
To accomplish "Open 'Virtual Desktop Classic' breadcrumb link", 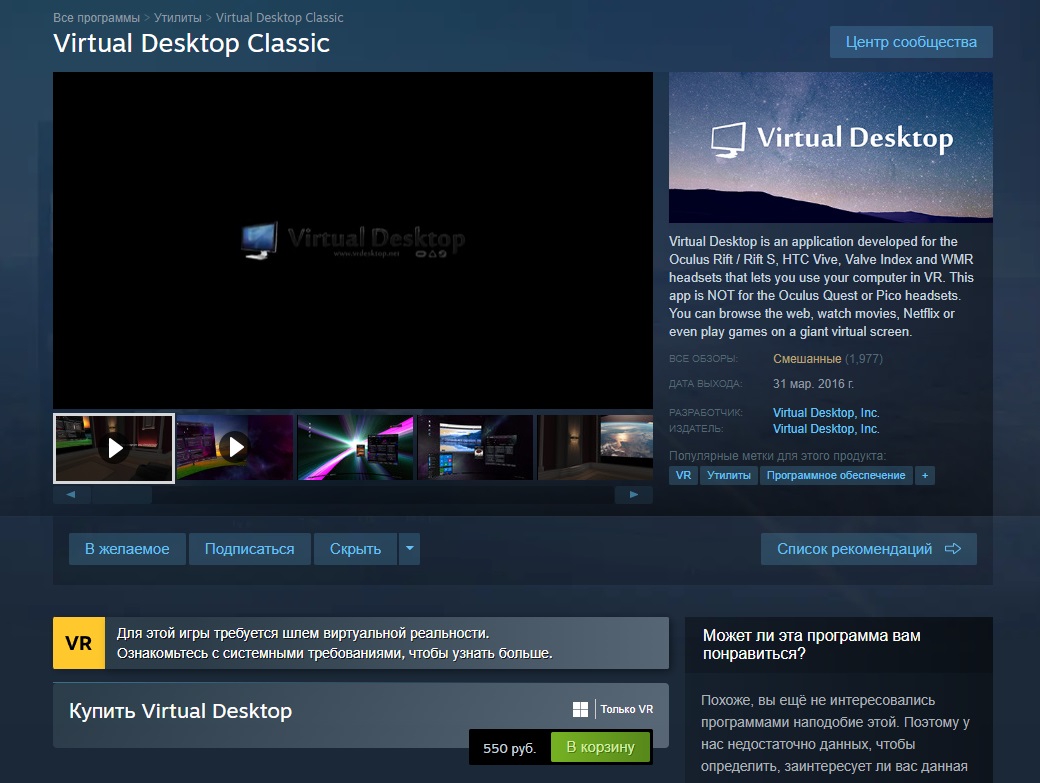I will click(x=279, y=18).
